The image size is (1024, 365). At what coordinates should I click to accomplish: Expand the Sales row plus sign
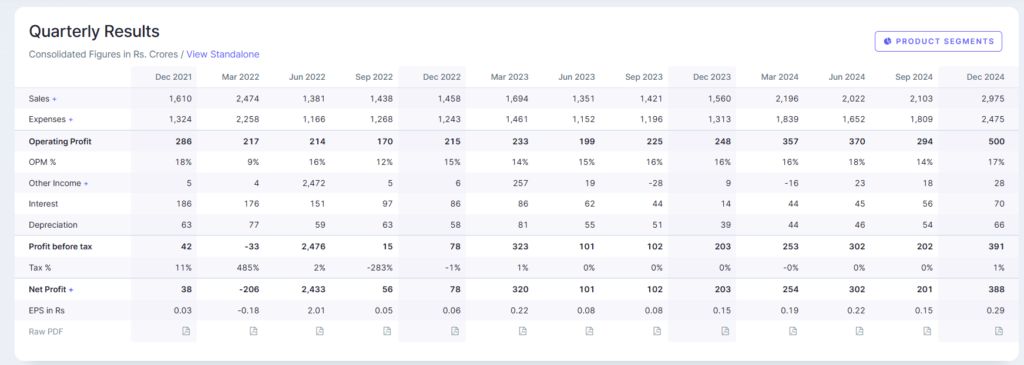[x=55, y=99]
